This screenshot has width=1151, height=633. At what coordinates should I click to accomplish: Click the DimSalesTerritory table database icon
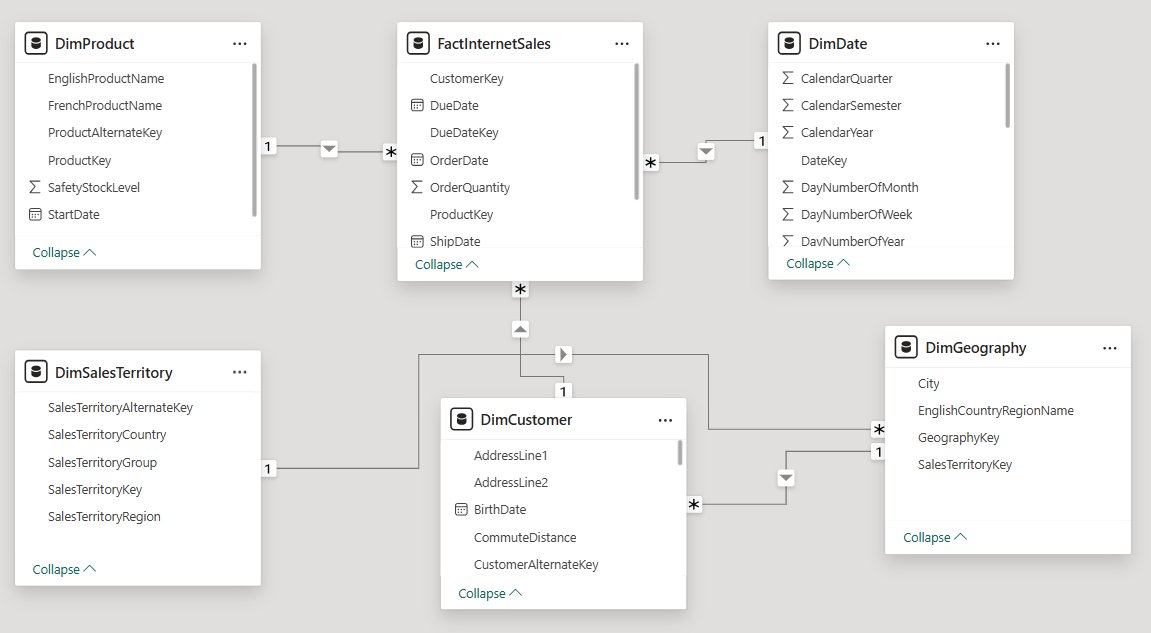[x=36, y=372]
